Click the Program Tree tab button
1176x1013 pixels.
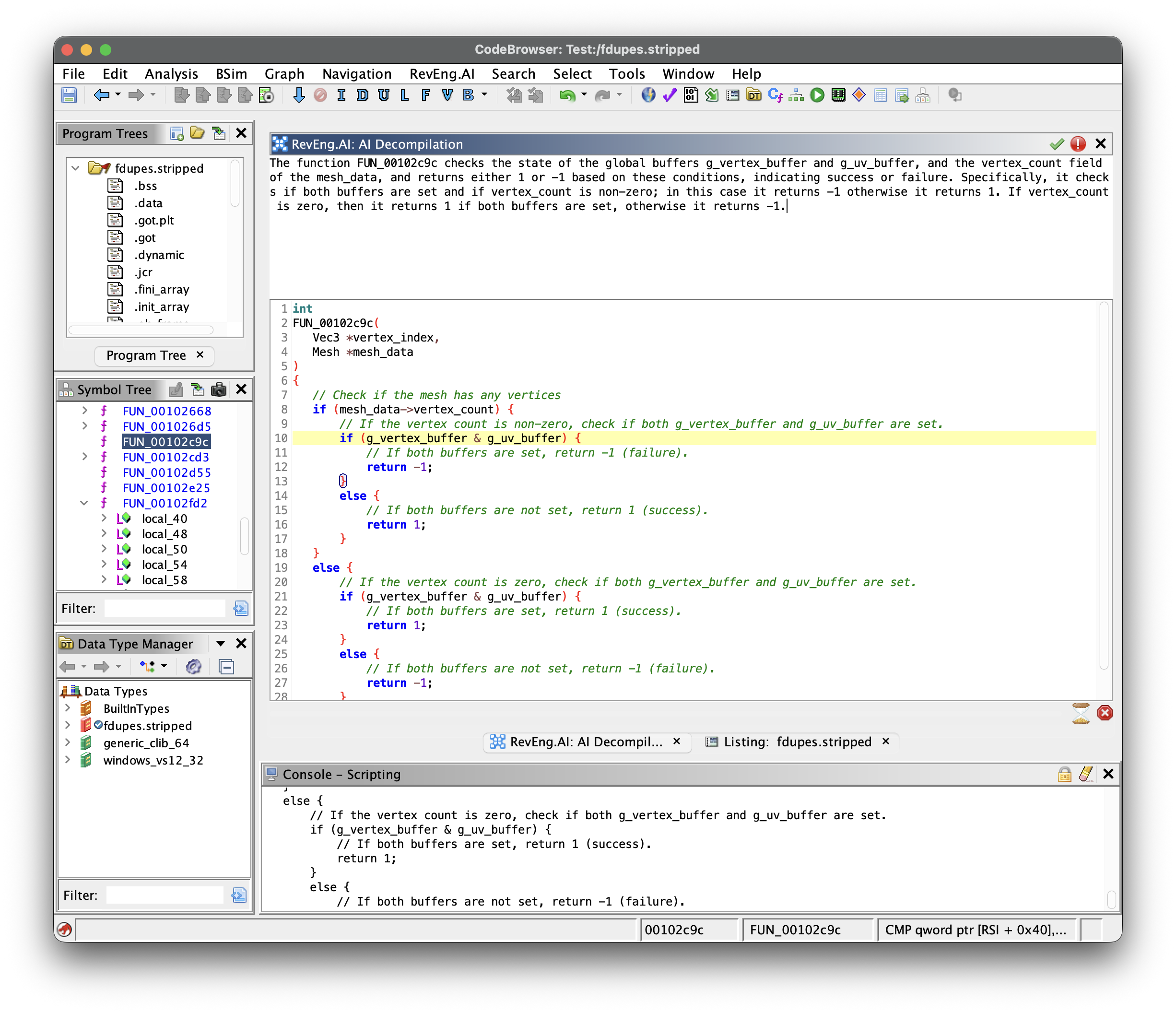coord(146,355)
